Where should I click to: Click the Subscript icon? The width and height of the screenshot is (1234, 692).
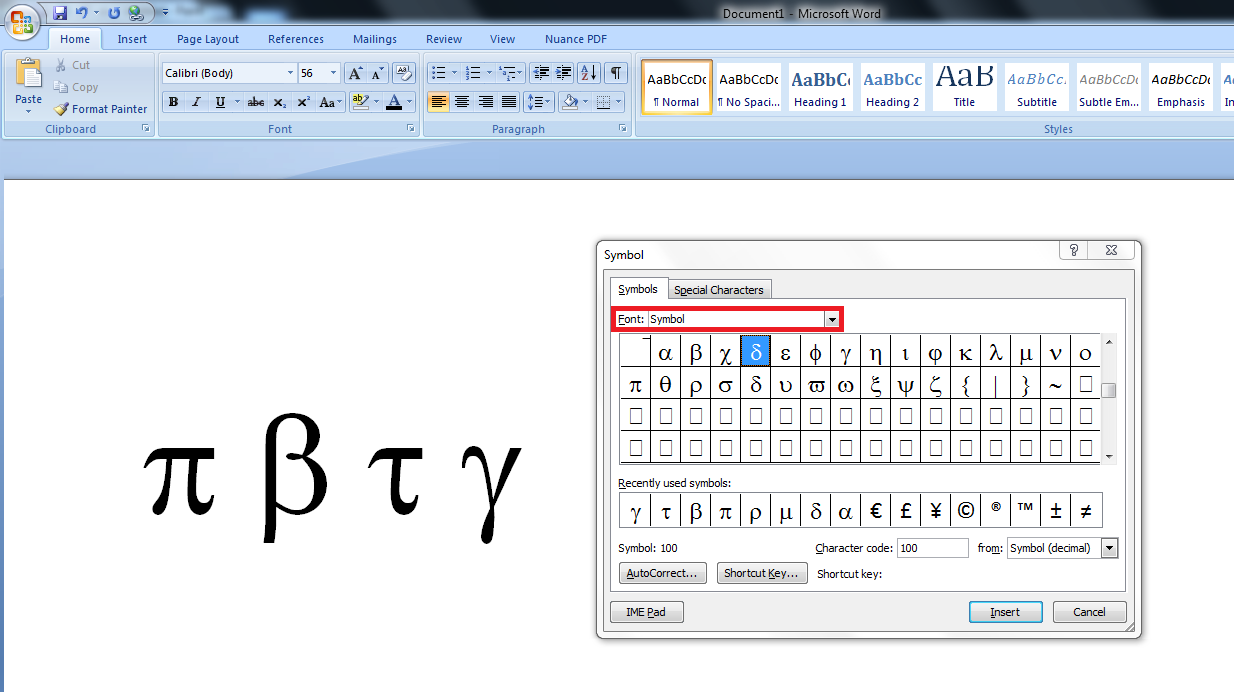click(x=279, y=102)
